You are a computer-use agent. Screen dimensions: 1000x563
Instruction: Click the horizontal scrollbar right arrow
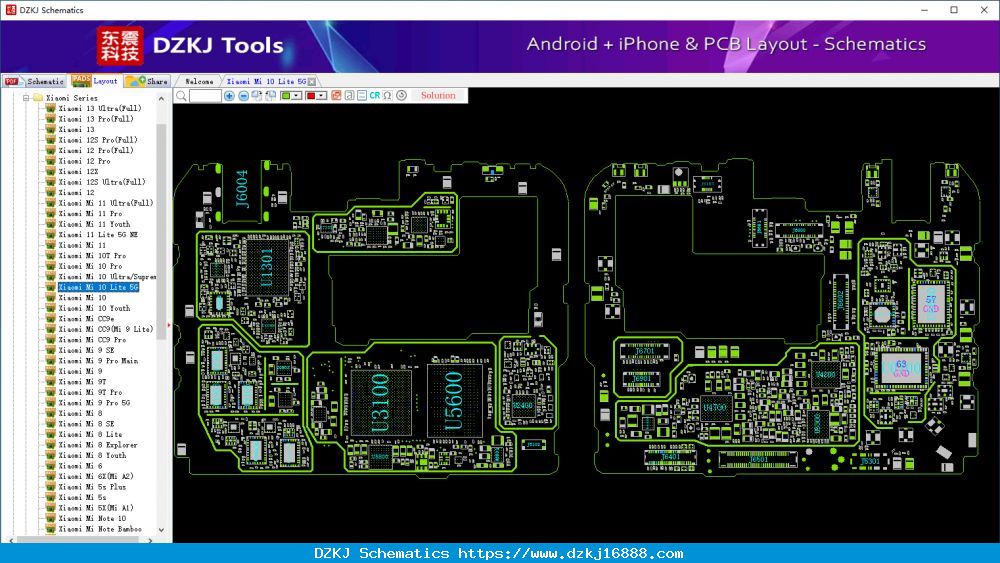(151, 540)
